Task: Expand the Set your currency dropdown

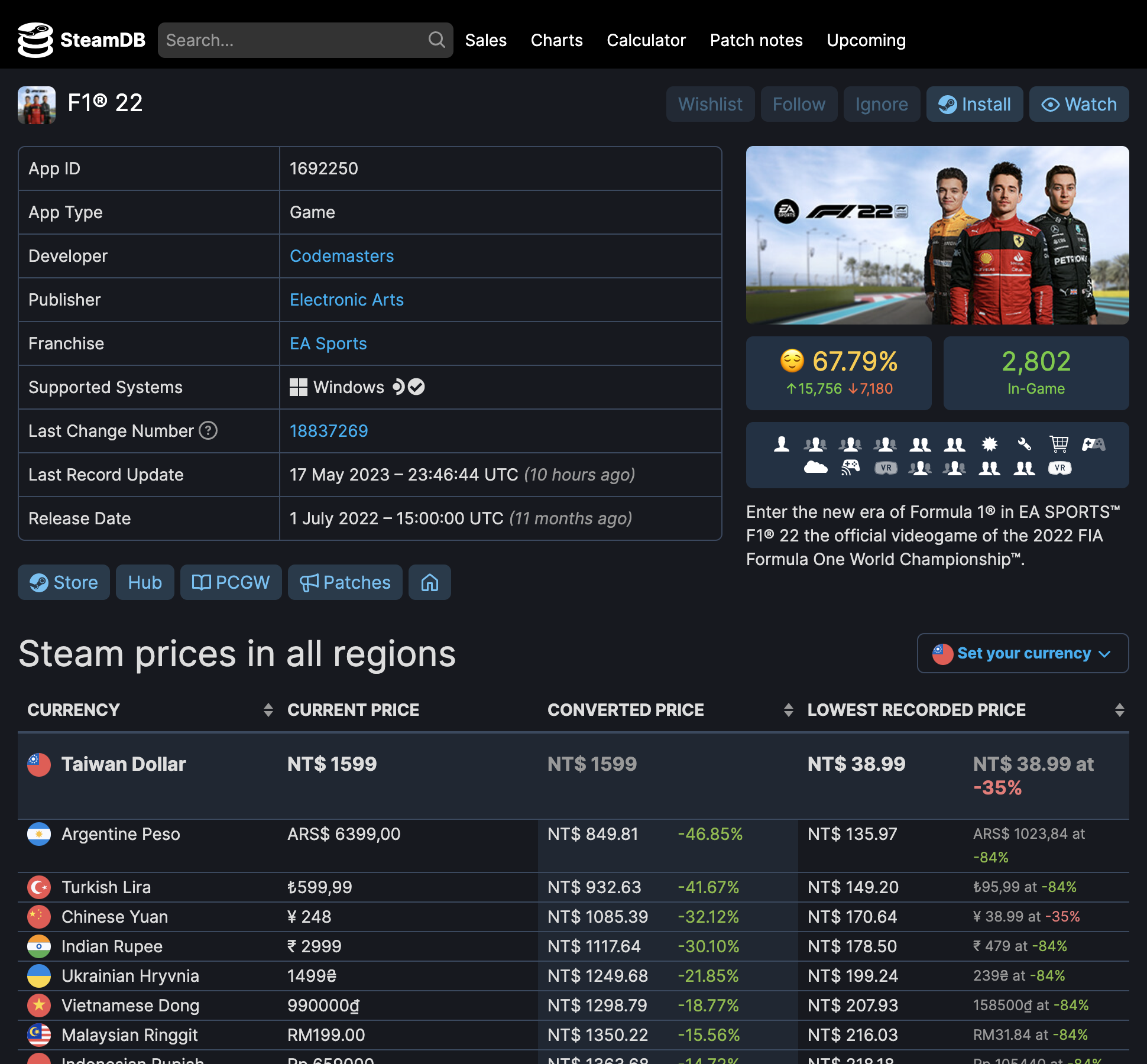Action: [x=1022, y=653]
